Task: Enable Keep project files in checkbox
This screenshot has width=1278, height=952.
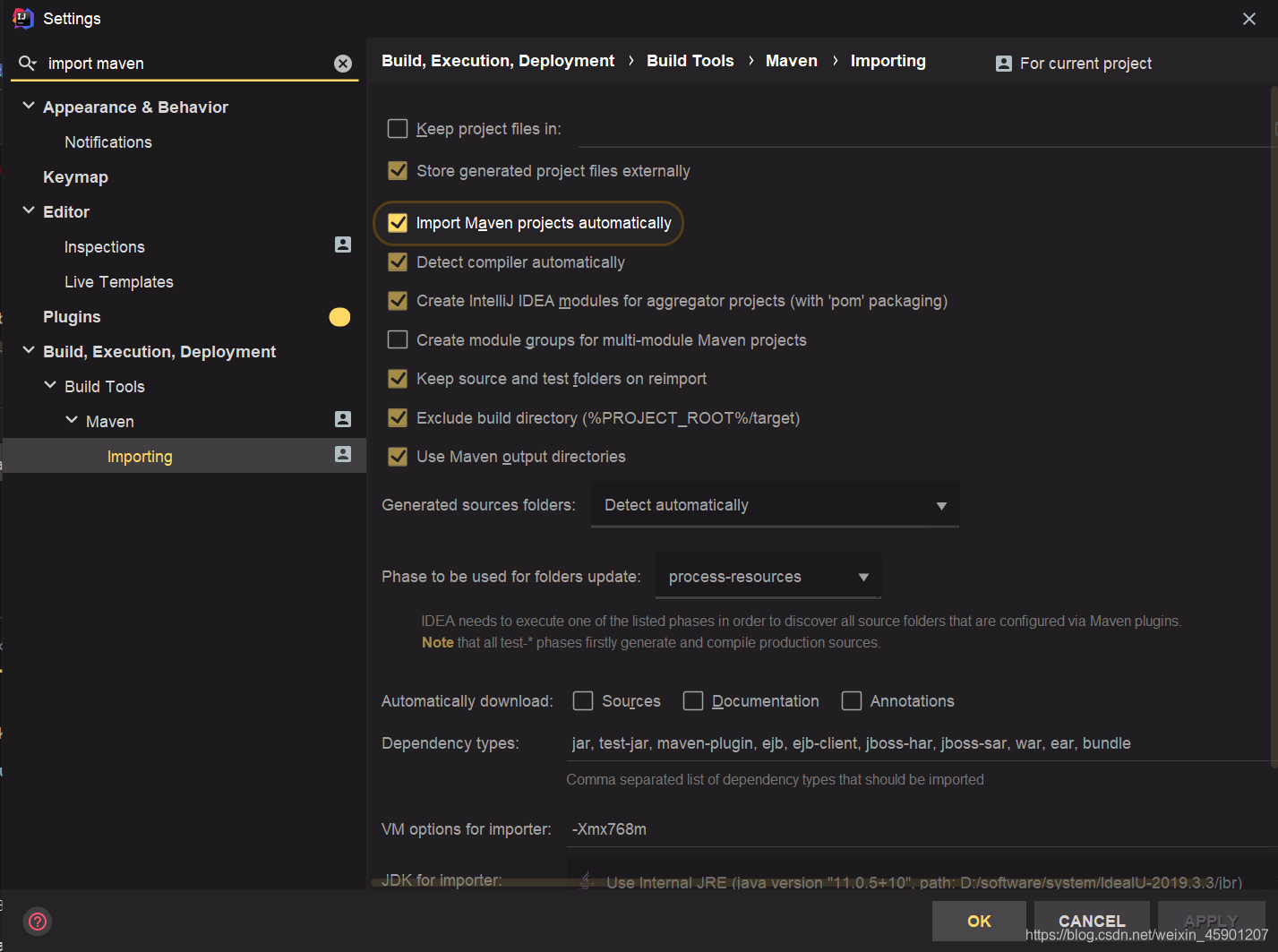Action: pos(398,129)
